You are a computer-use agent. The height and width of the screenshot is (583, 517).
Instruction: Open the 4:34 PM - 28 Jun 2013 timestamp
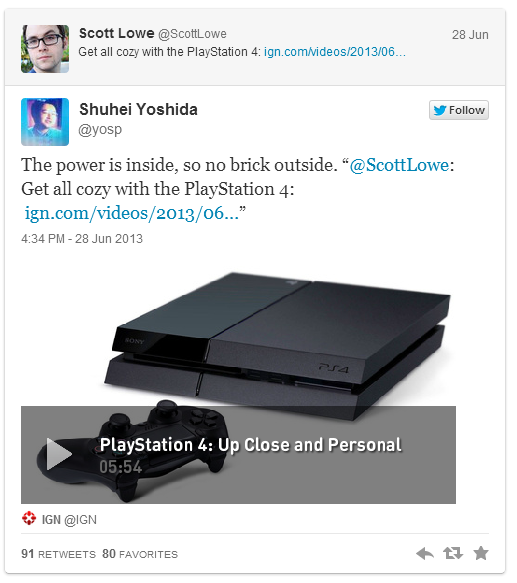tap(82, 239)
